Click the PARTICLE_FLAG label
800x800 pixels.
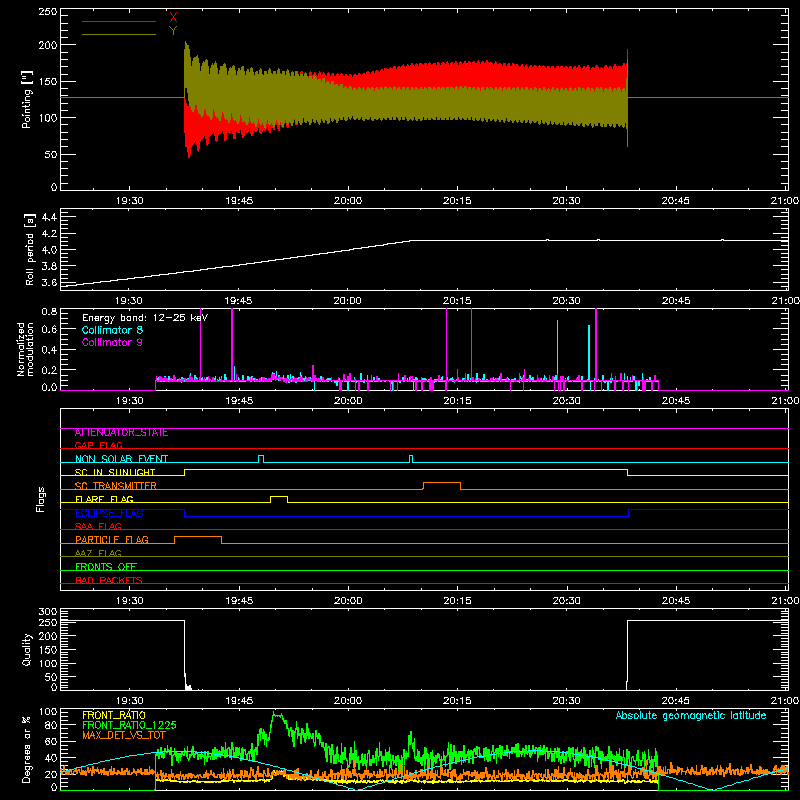112,539
